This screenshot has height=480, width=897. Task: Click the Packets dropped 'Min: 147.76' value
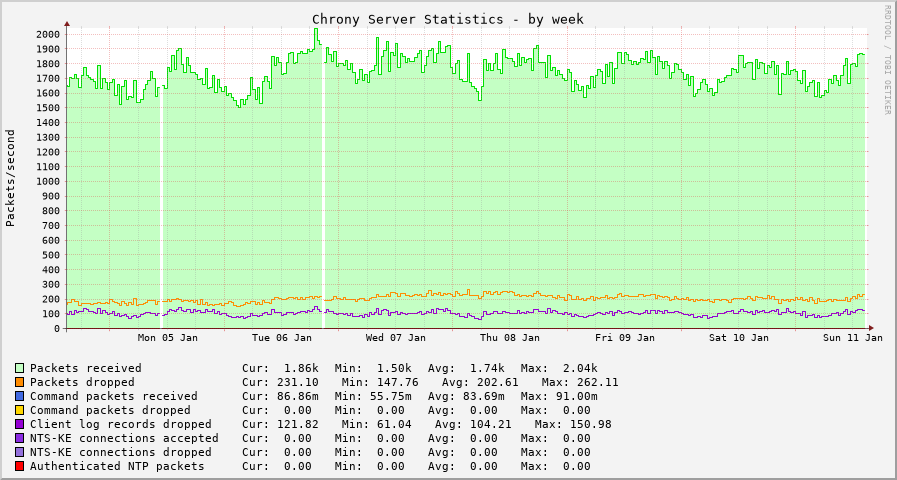pyautogui.click(x=380, y=382)
